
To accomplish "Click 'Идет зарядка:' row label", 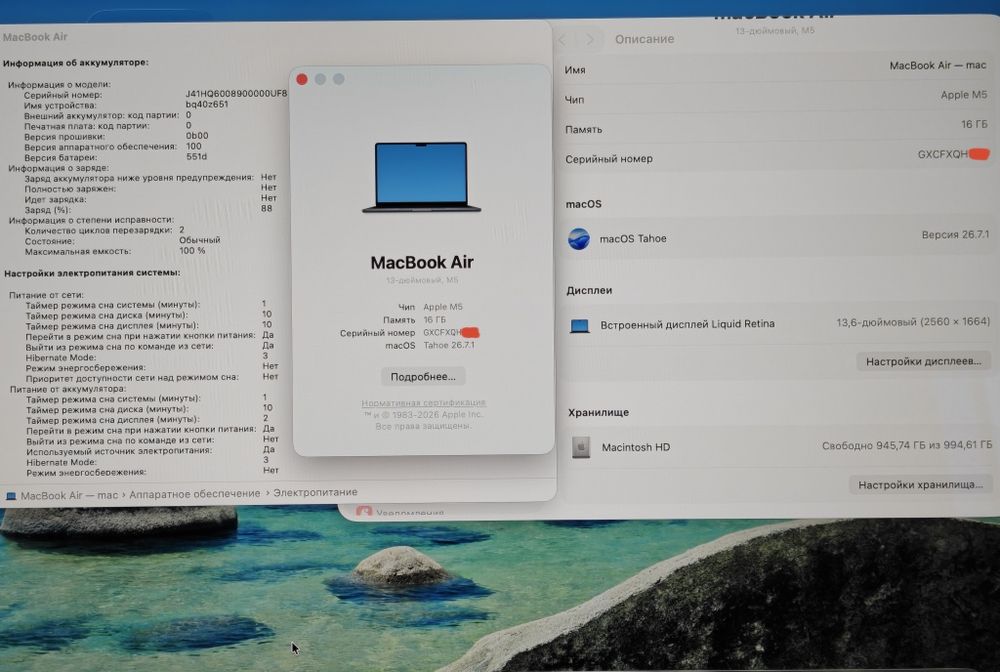I will 55,200.
